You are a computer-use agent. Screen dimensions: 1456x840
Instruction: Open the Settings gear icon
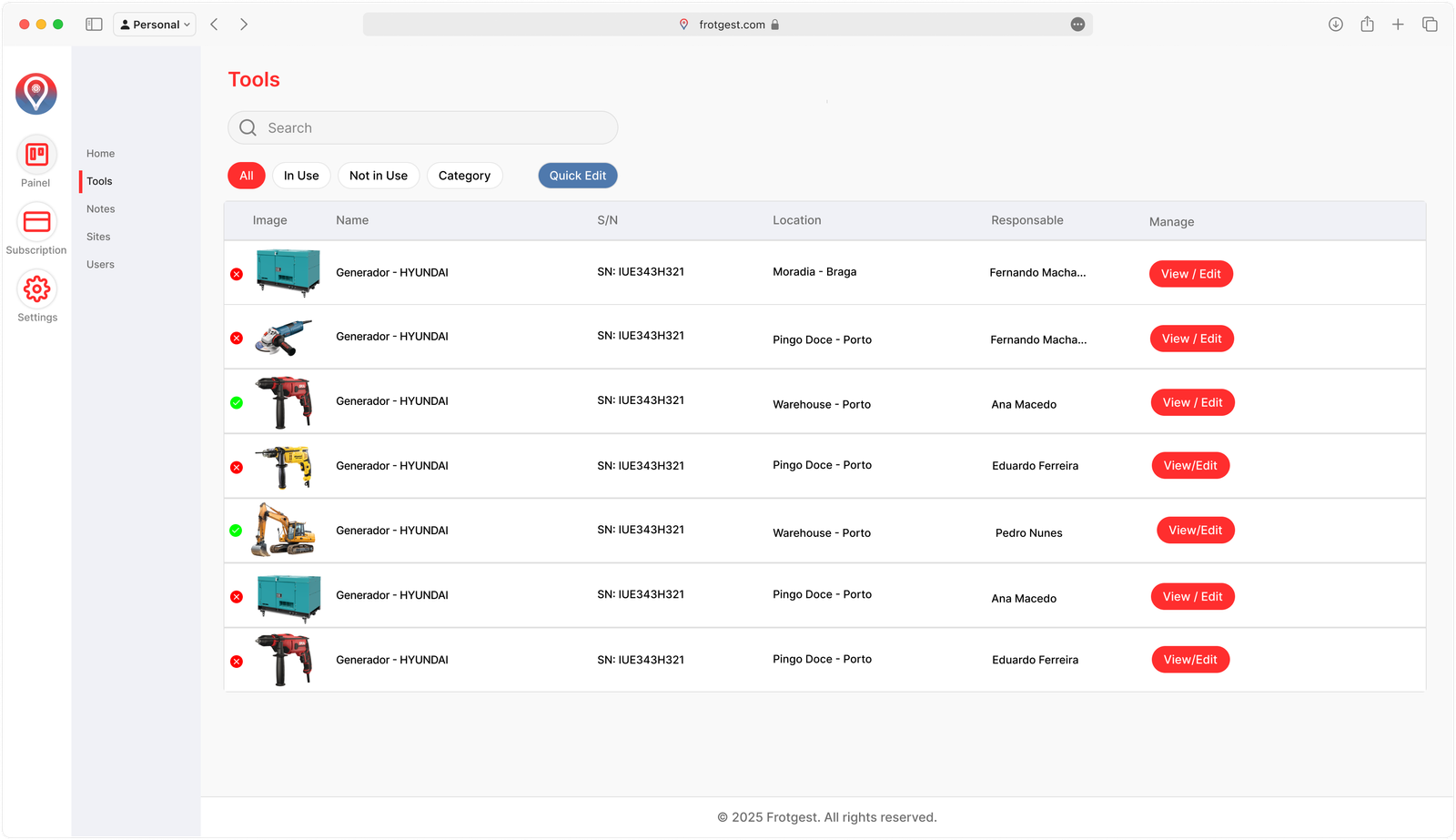pos(36,289)
